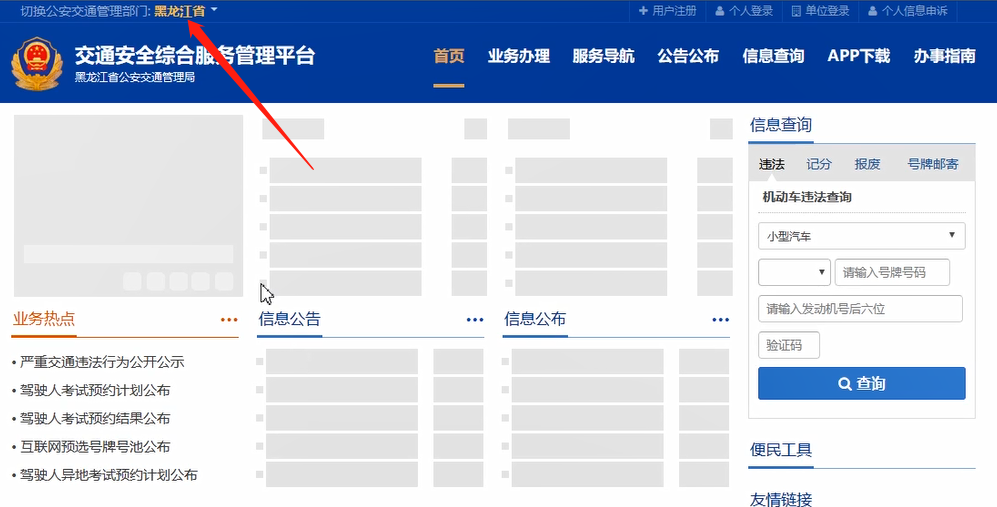
Task: Open the 公告公布 menu
Action: (688, 56)
